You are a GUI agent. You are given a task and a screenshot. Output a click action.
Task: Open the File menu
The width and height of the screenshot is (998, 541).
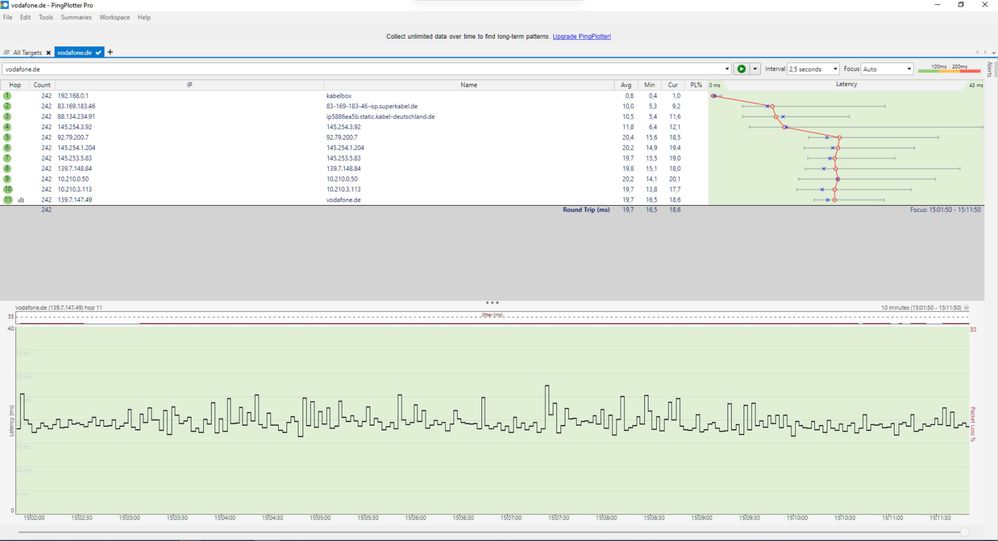coord(8,17)
